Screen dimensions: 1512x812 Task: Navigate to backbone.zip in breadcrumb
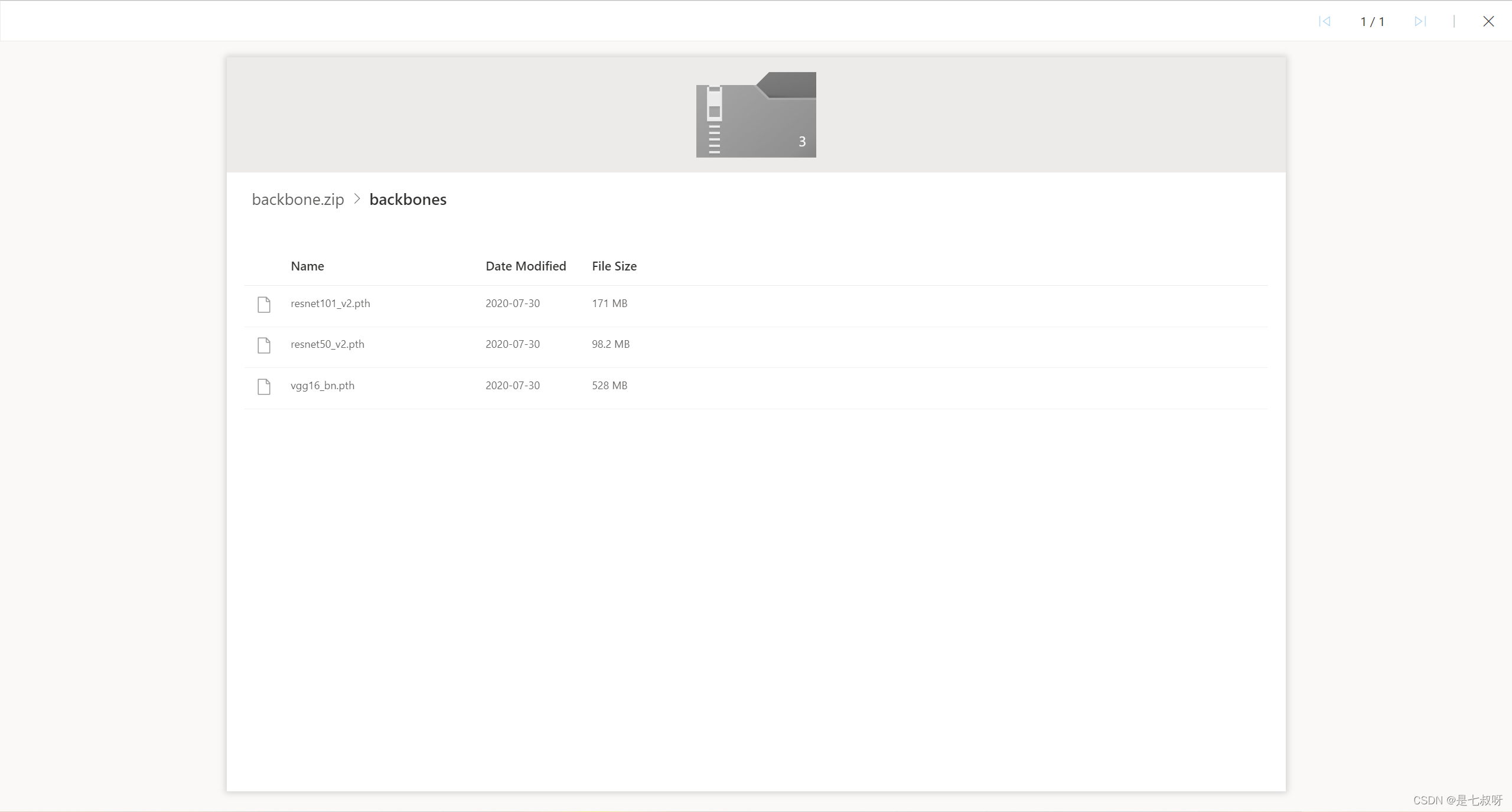click(298, 200)
